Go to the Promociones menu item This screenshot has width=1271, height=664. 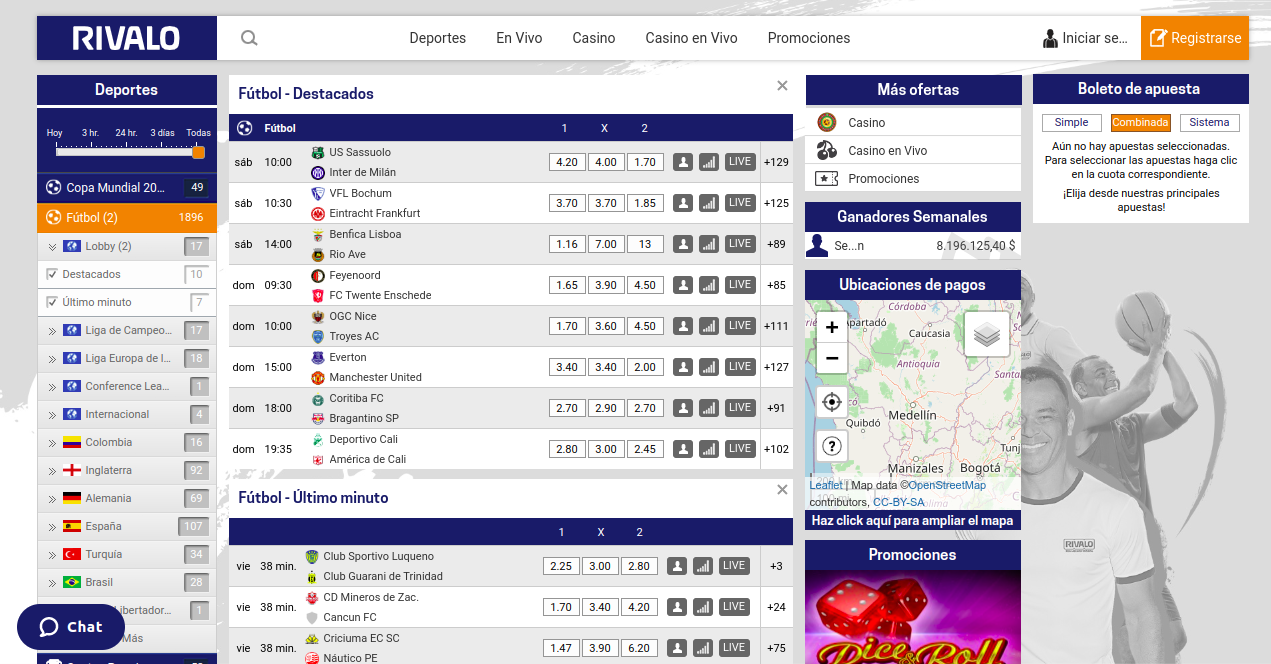coord(808,38)
